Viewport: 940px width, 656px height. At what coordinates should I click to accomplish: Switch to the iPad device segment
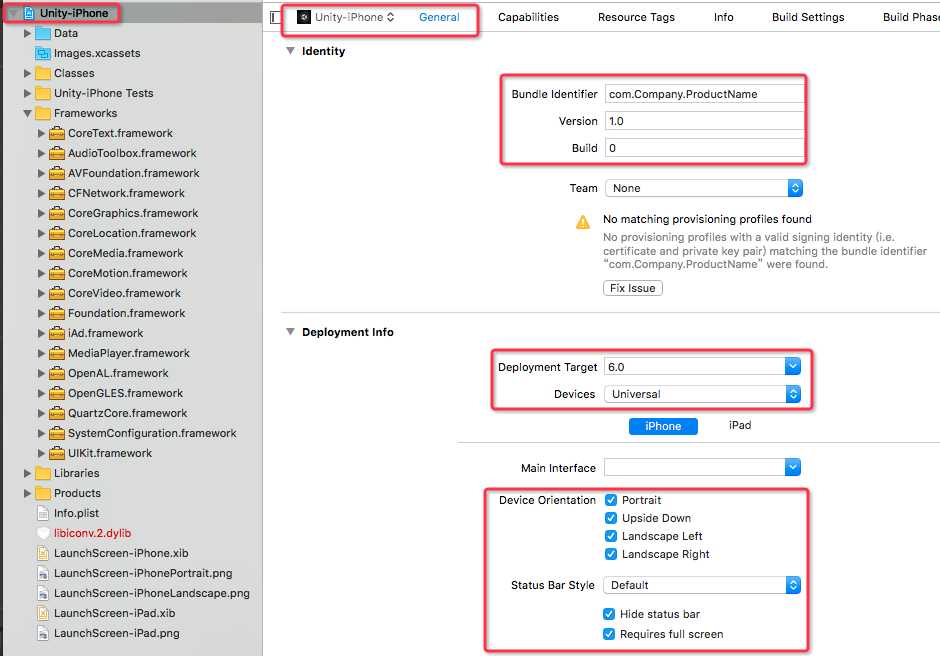(x=740, y=425)
